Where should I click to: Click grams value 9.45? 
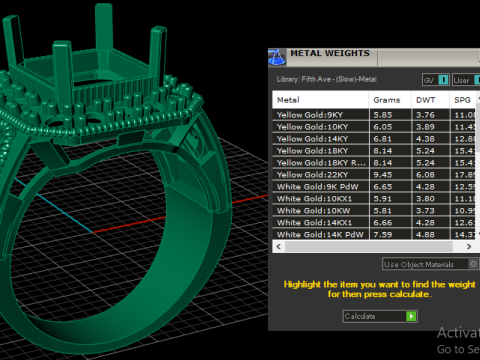point(383,175)
